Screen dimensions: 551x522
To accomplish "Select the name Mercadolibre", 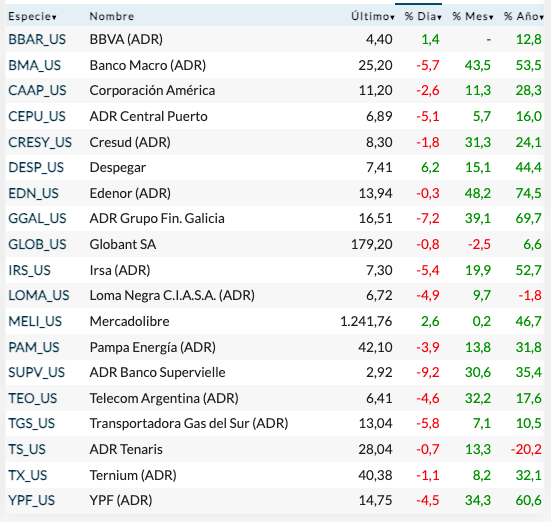I will tap(129, 321).
